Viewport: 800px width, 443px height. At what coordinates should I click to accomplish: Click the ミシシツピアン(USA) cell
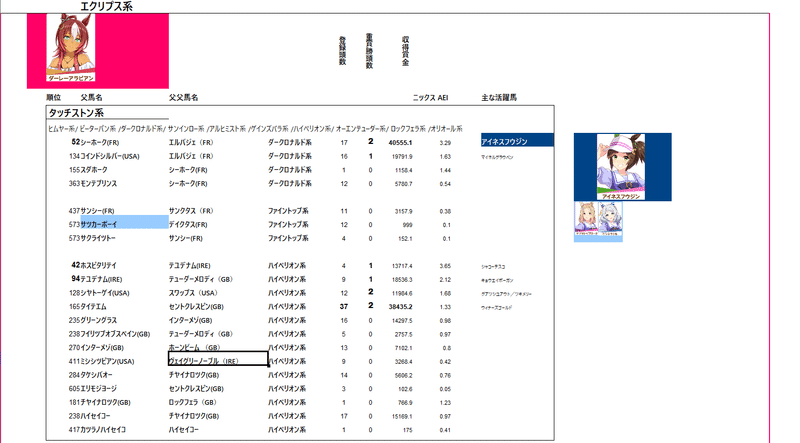107,361
